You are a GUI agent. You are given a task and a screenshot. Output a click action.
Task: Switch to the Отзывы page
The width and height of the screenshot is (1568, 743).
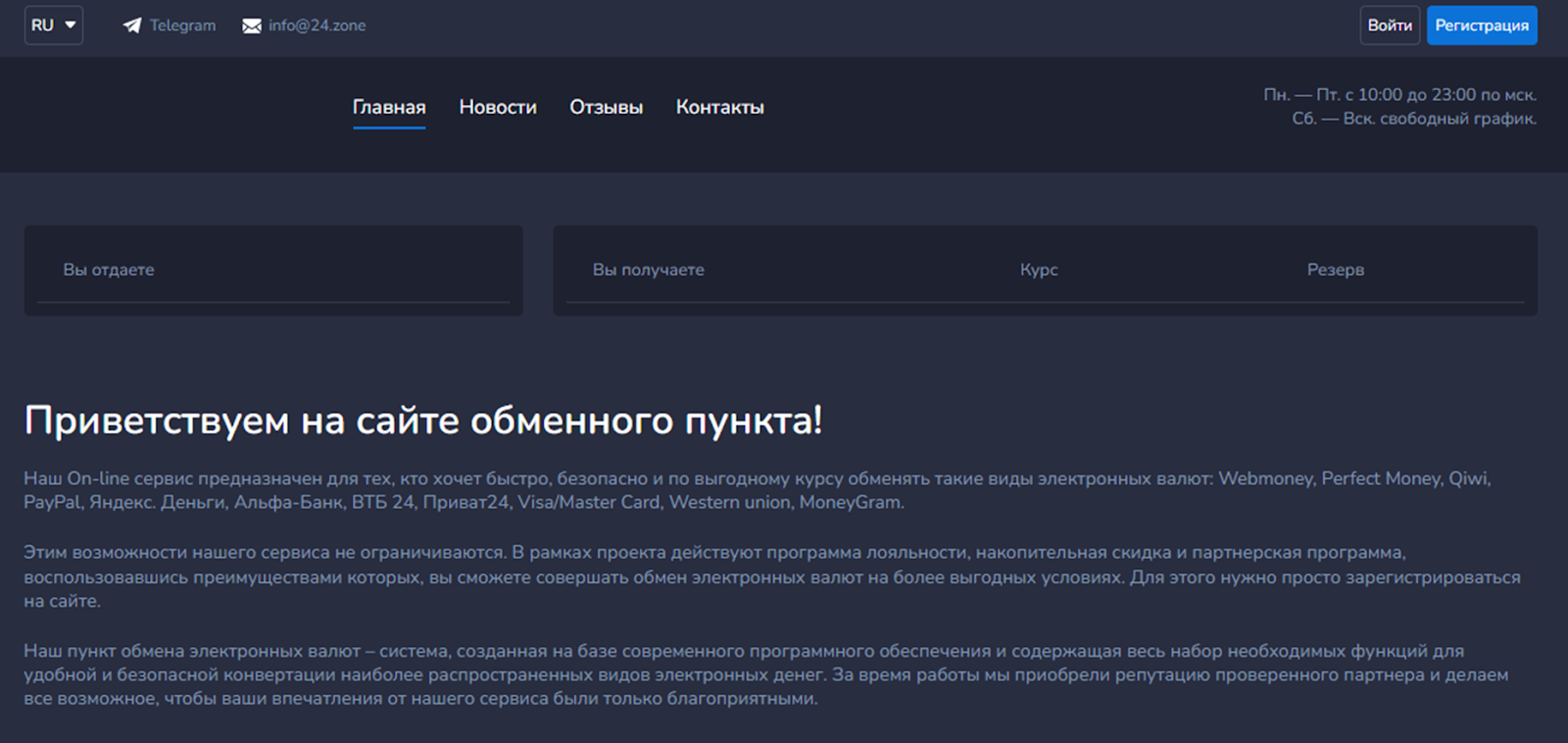pos(606,107)
